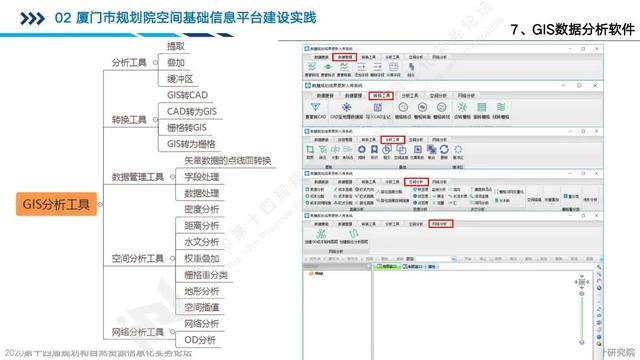The height and width of the screenshot is (360, 640).
Task: Click the pan compass control on the map
Action: (582, 282)
